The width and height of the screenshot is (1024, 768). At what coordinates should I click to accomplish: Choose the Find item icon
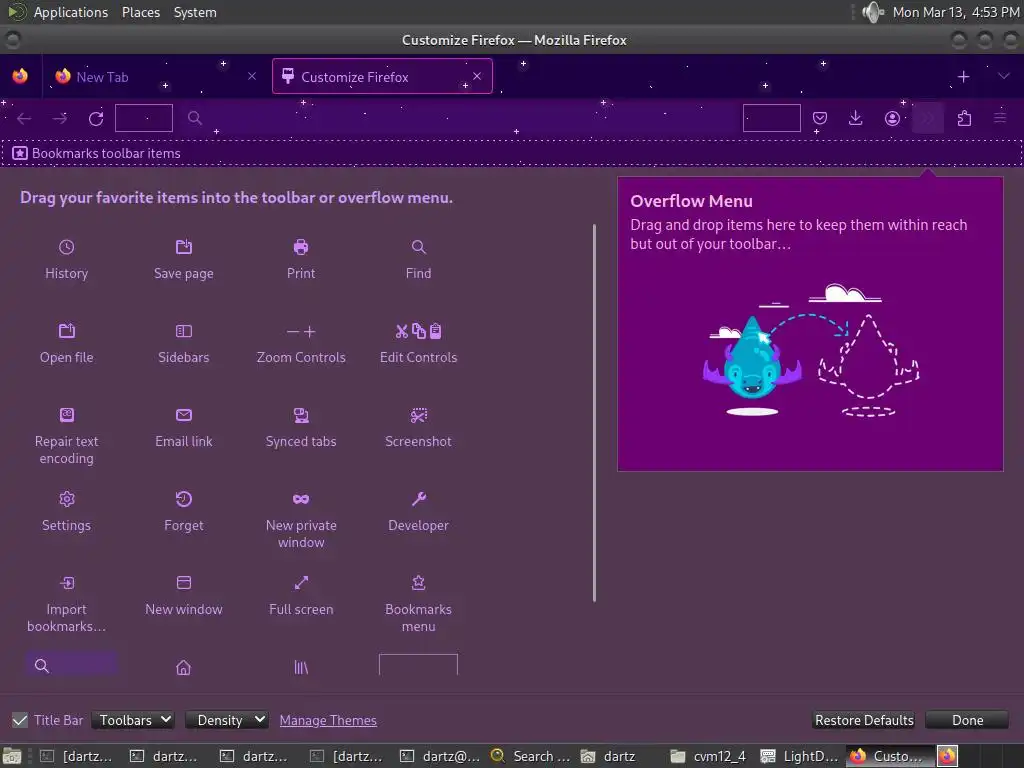coord(419,247)
